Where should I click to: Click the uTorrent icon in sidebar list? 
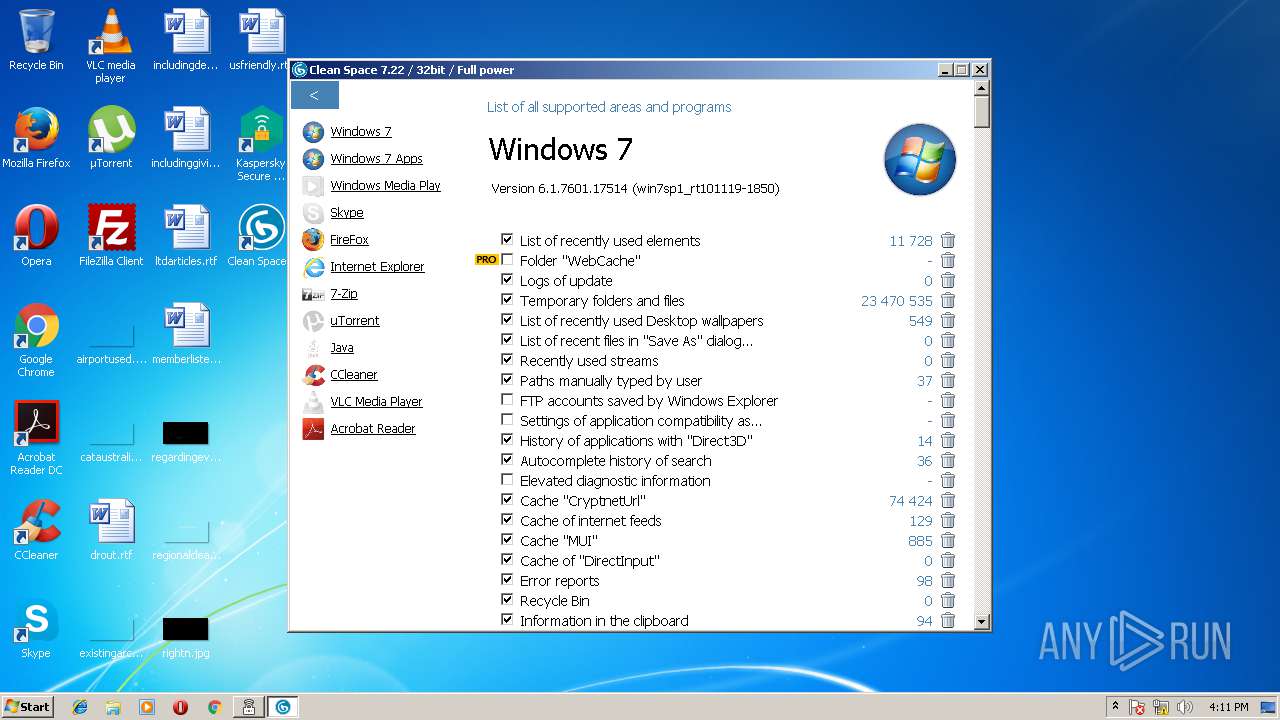pos(313,321)
